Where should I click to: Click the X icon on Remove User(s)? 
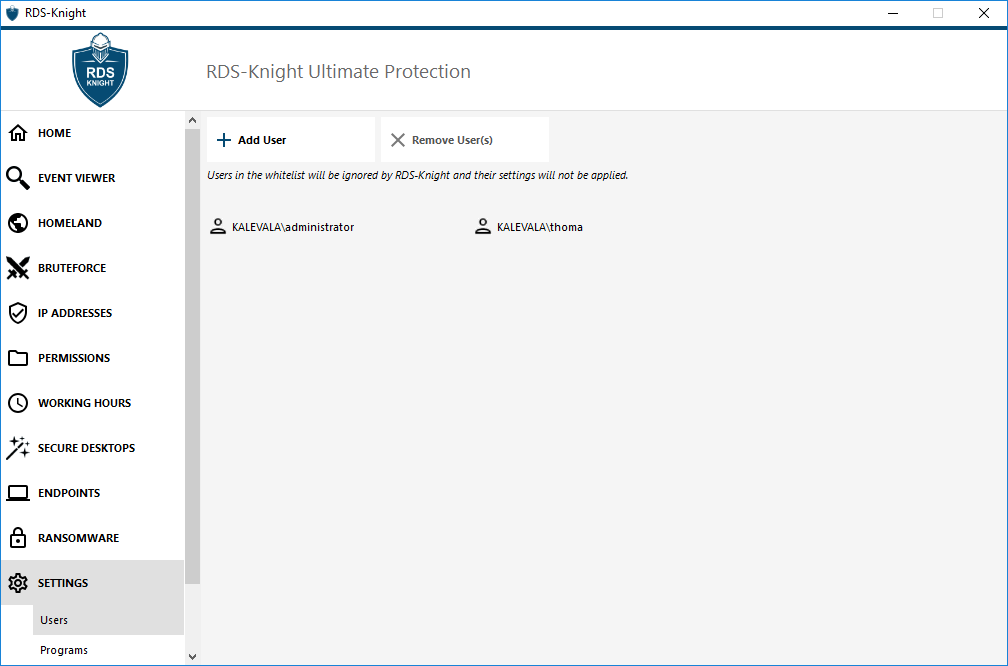tap(398, 140)
